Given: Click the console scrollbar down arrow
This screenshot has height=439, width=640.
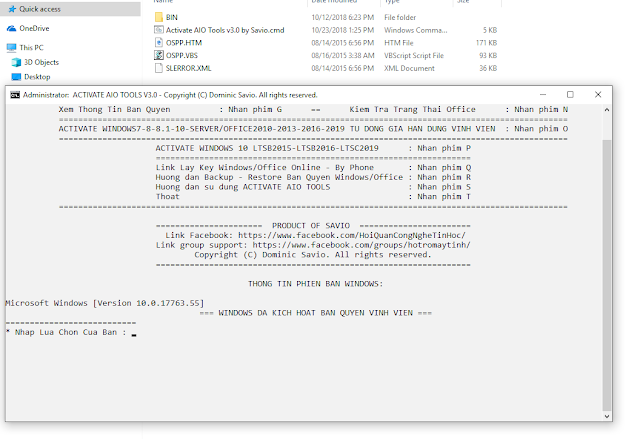Looking at the screenshot, I should pyautogui.click(x=607, y=416).
